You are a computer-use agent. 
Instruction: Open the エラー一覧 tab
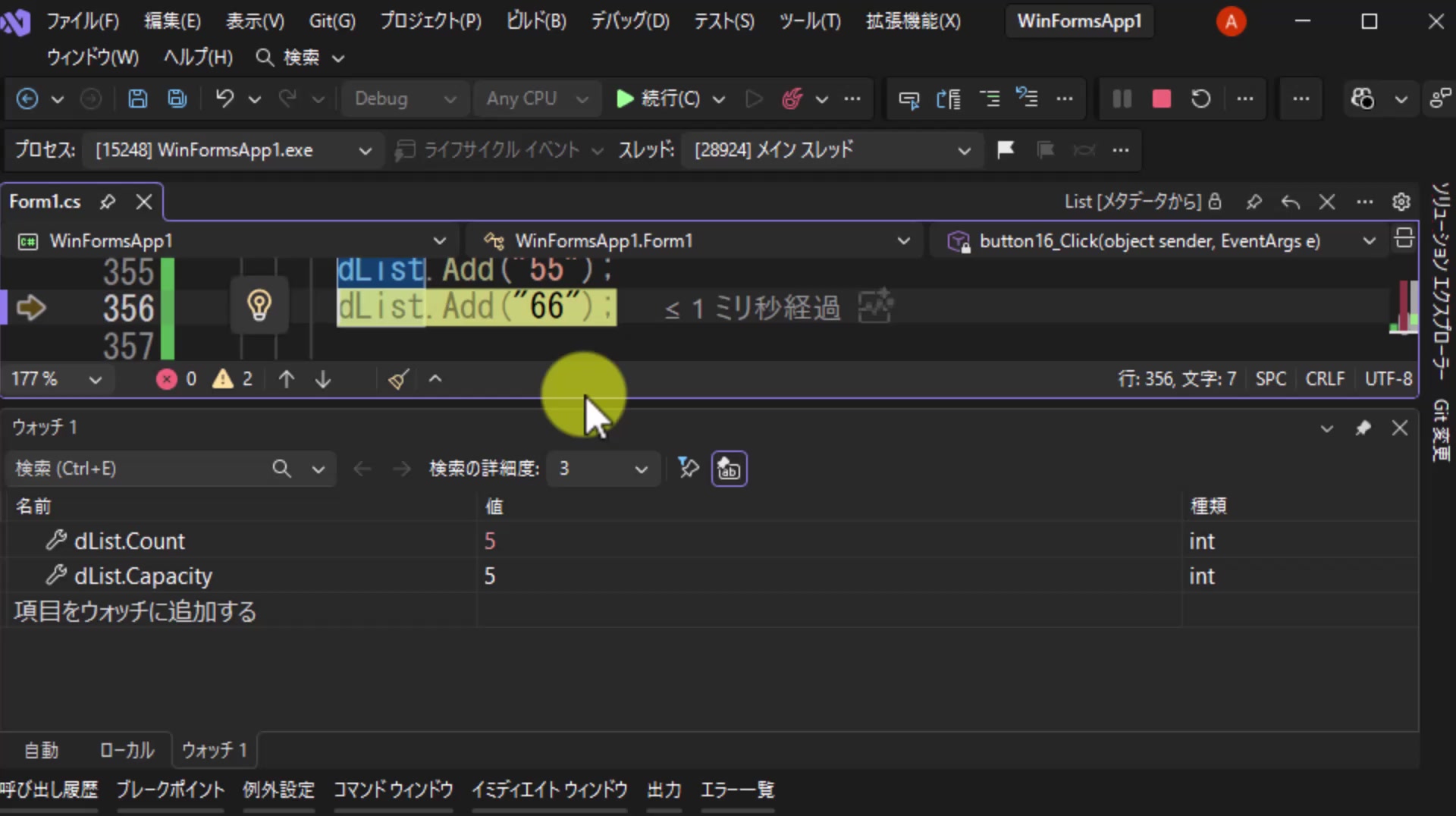tap(737, 790)
